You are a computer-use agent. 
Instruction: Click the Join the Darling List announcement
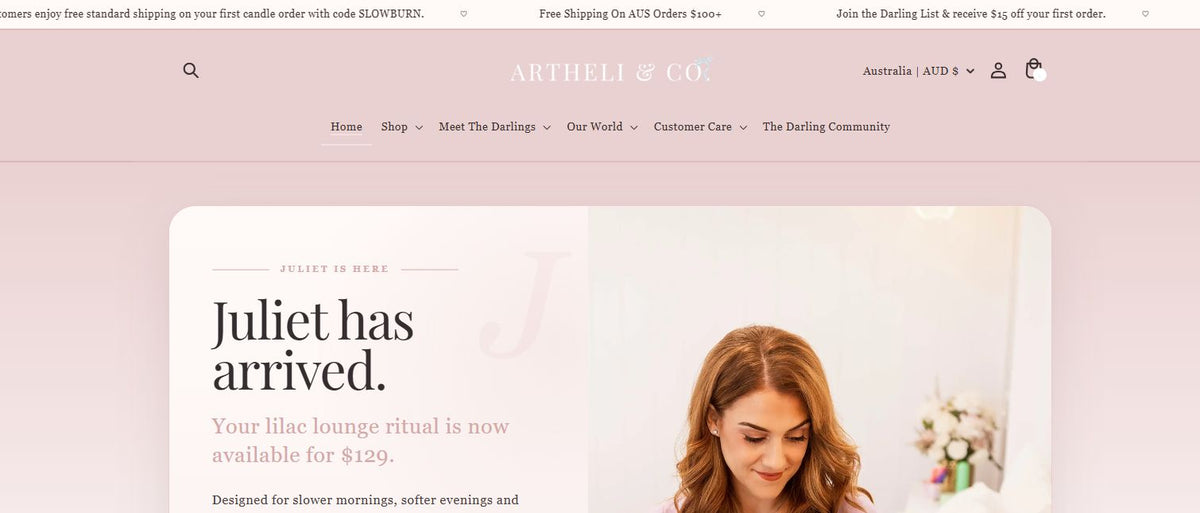[x=971, y=14]
